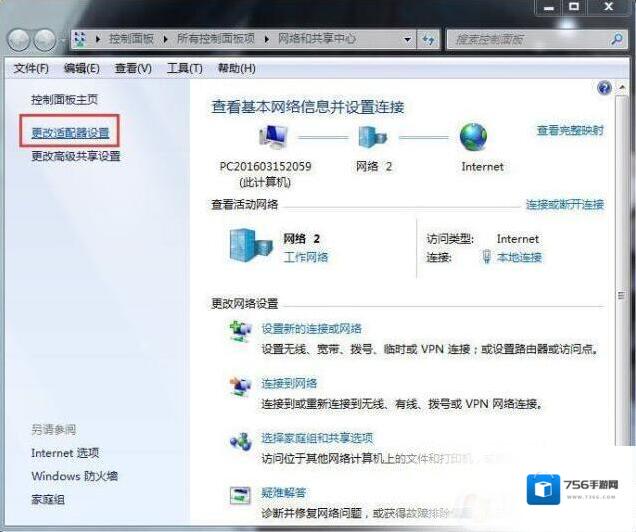Screen dimensions: 636x532
Task: Click the 查看完整映射 link
Action: pyautogui.click(x=570, y=131)
